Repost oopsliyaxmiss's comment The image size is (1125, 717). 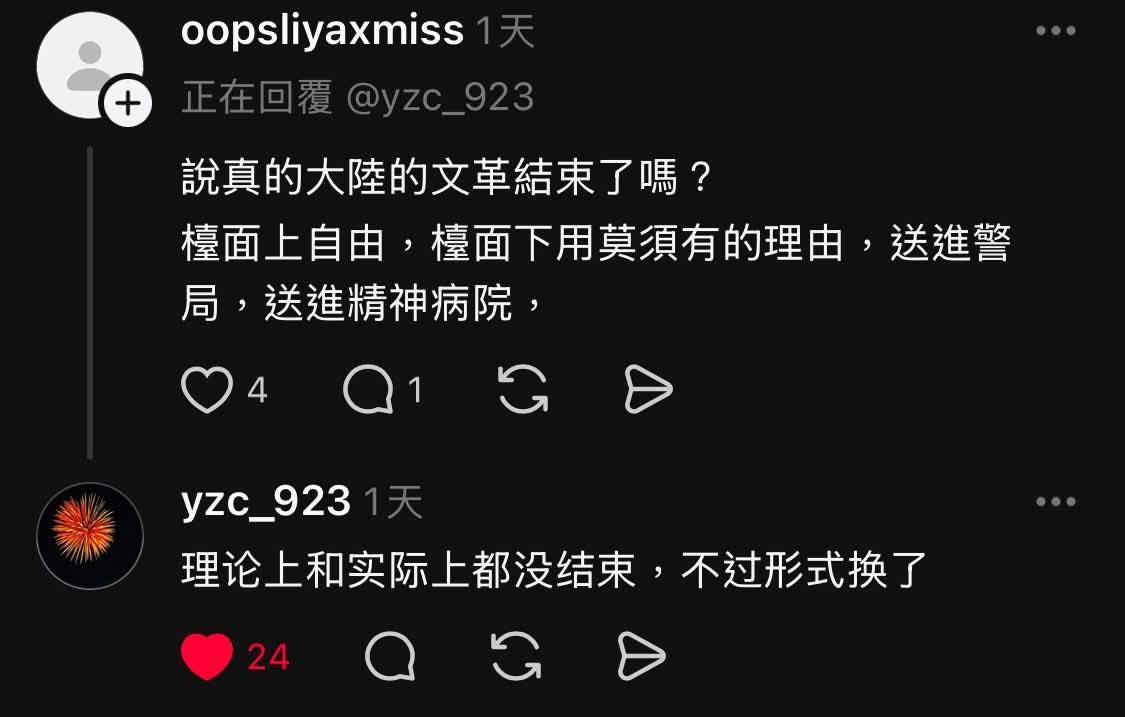tap(523, 389)
